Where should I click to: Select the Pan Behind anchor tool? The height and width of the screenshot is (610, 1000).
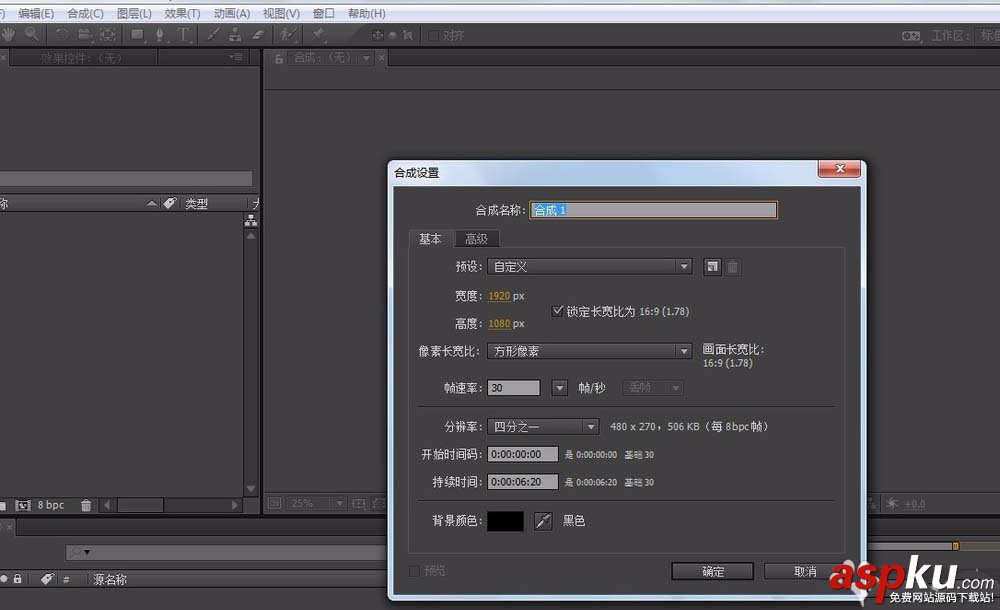108,34
